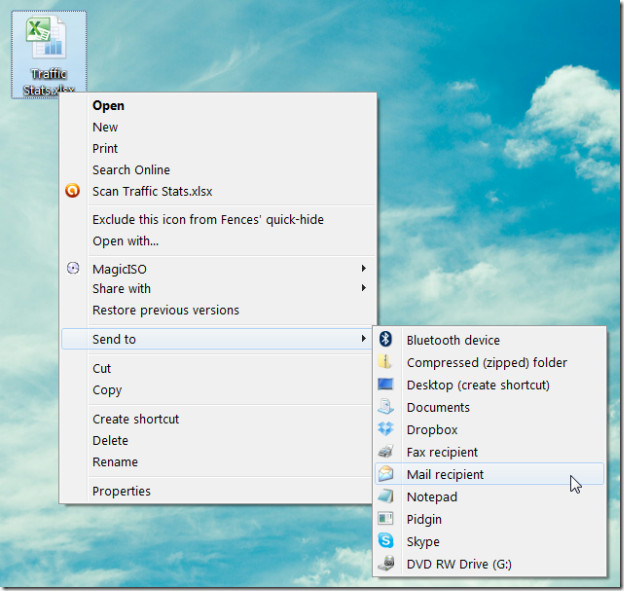624x591 pixels.
Task: Click the Skype logo icon
Action: 385,541
